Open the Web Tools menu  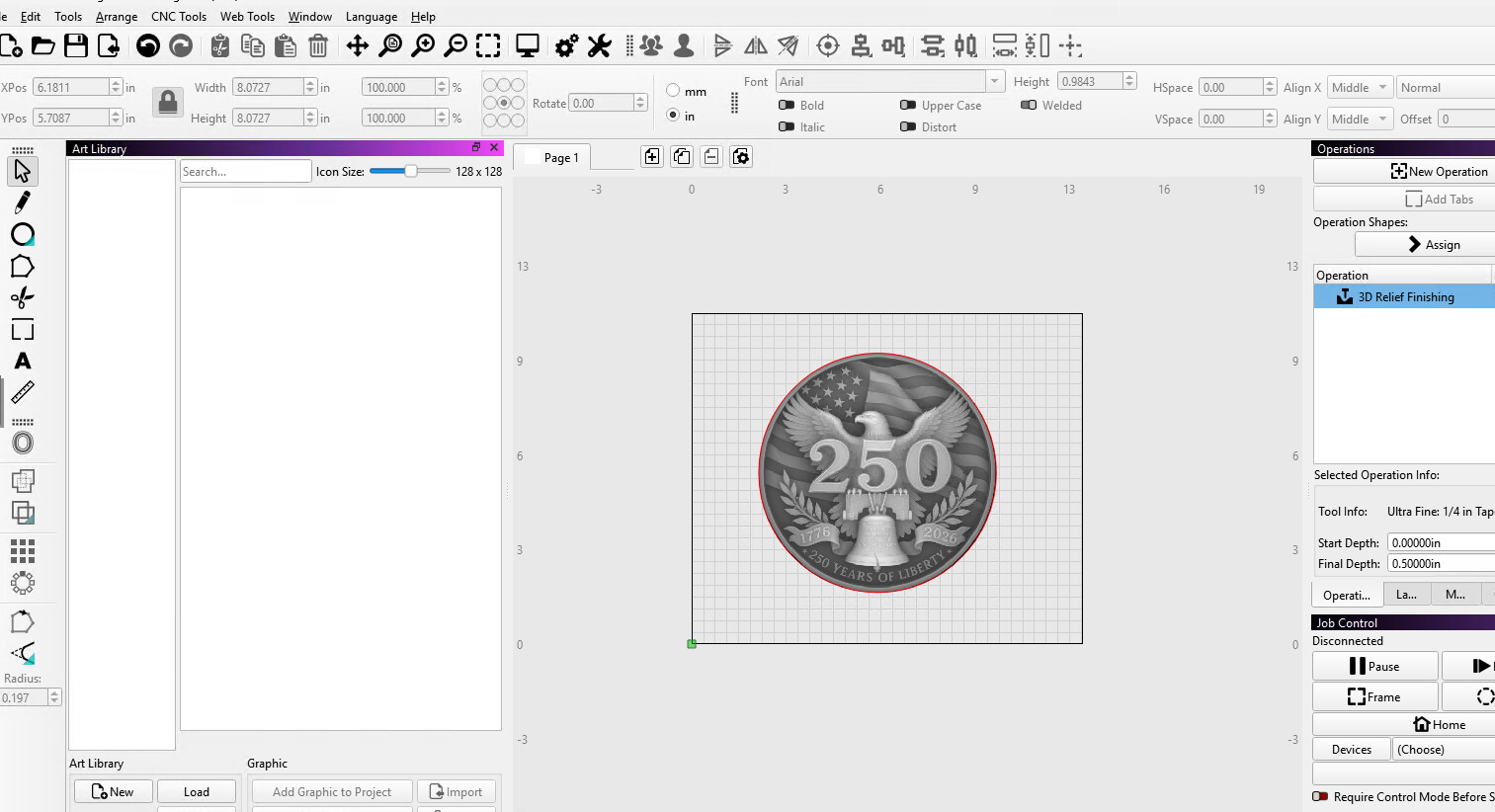click(247, 17)
